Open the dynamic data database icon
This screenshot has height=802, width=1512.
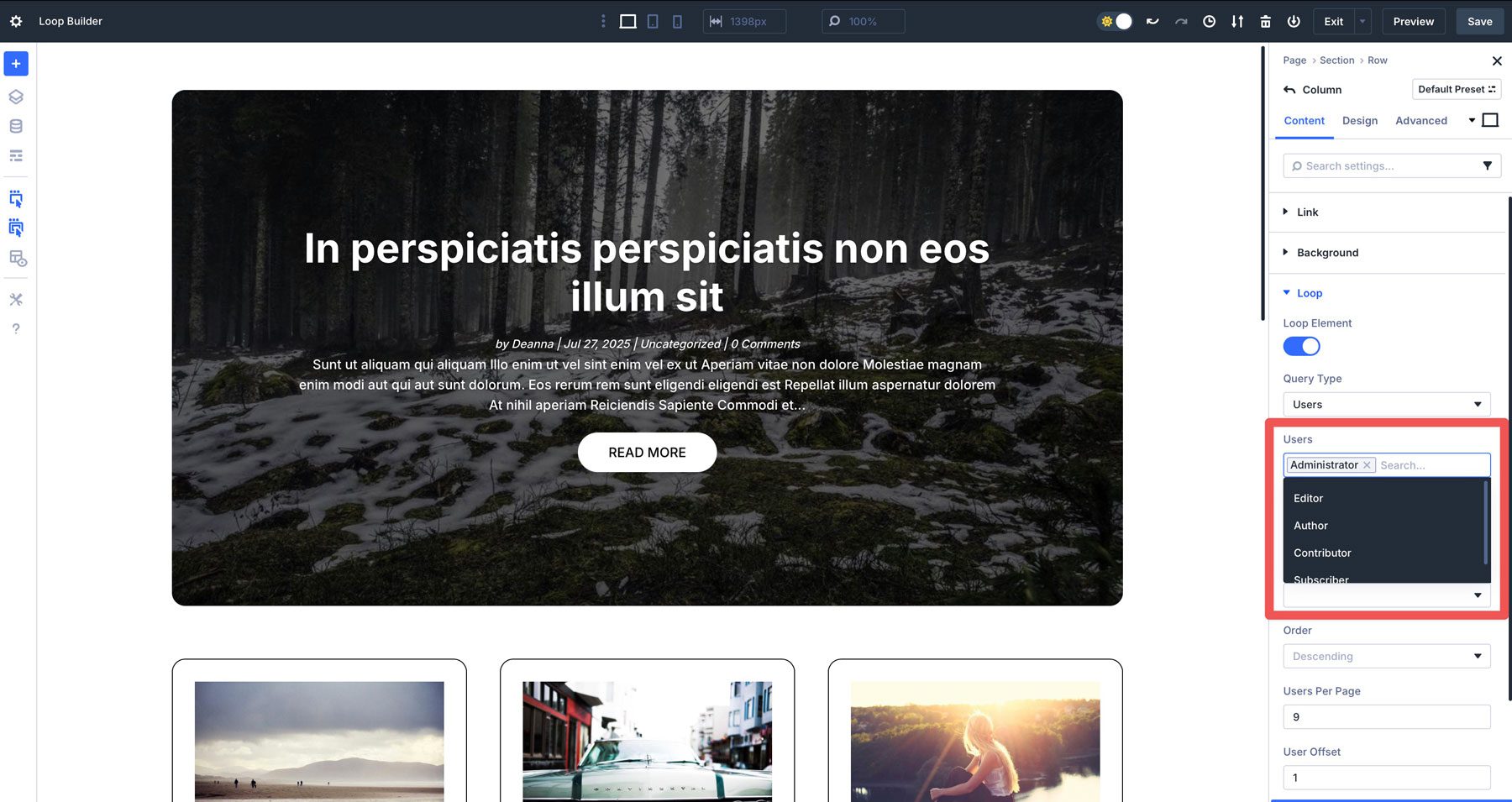click(x=16, y=126)
